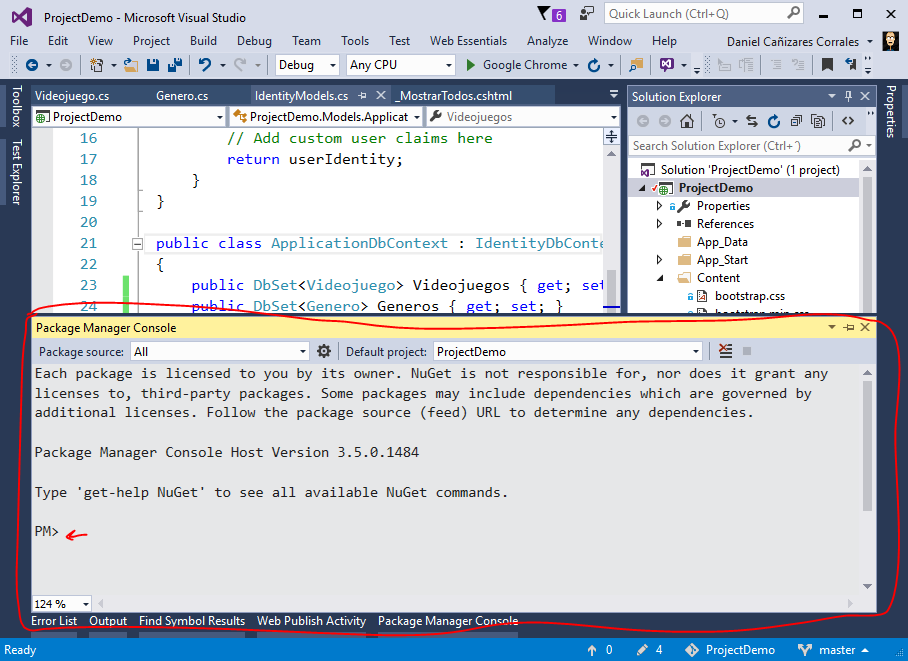Open the Default project dropdown
The height and width of the screenshot is (661, 908).
click(568, 352)
